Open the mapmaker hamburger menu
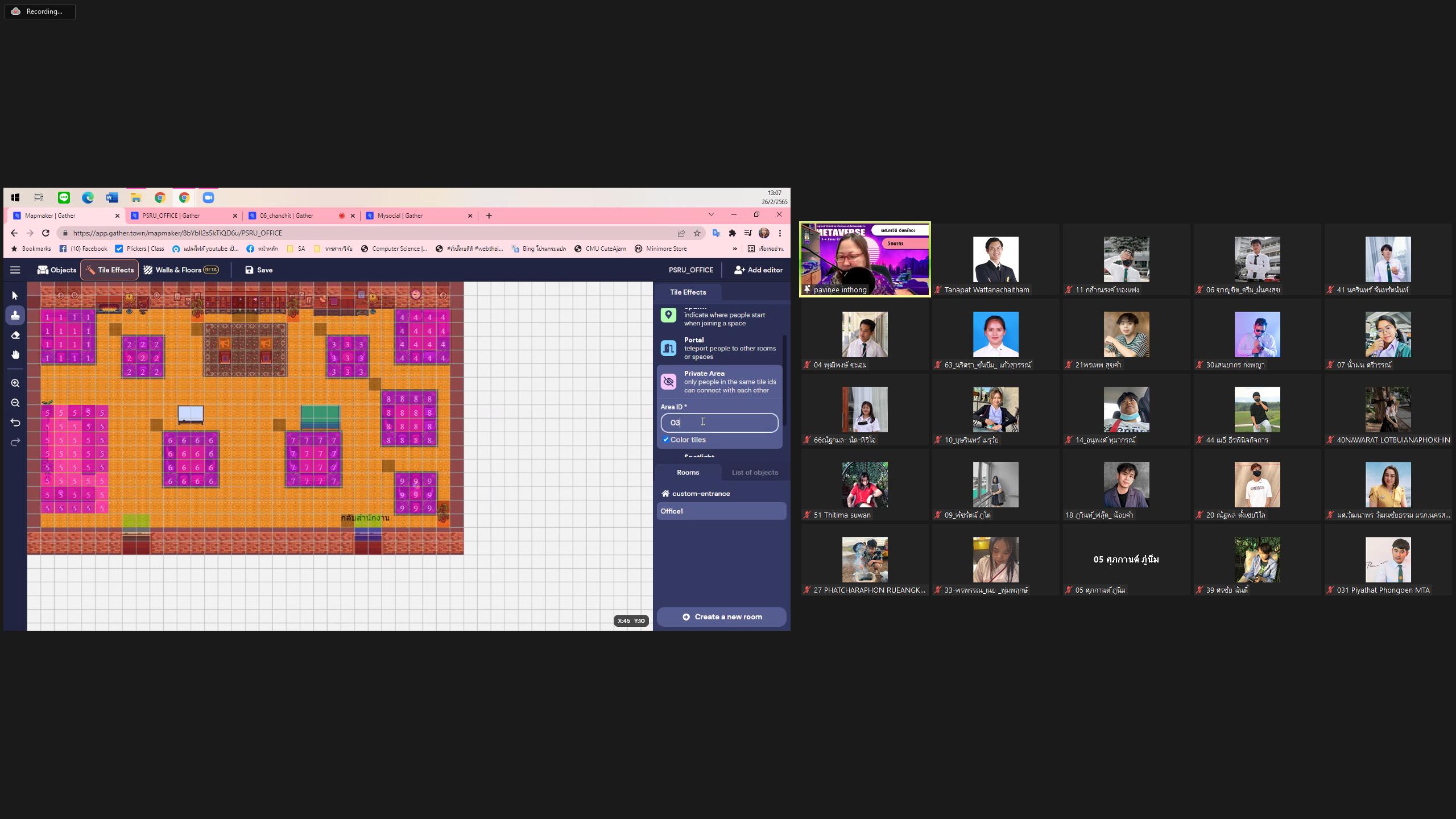 click(15, 270)
